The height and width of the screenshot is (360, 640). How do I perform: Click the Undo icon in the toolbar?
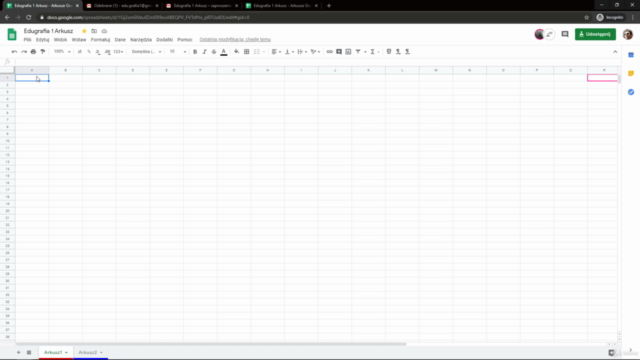tap(14, 52)
